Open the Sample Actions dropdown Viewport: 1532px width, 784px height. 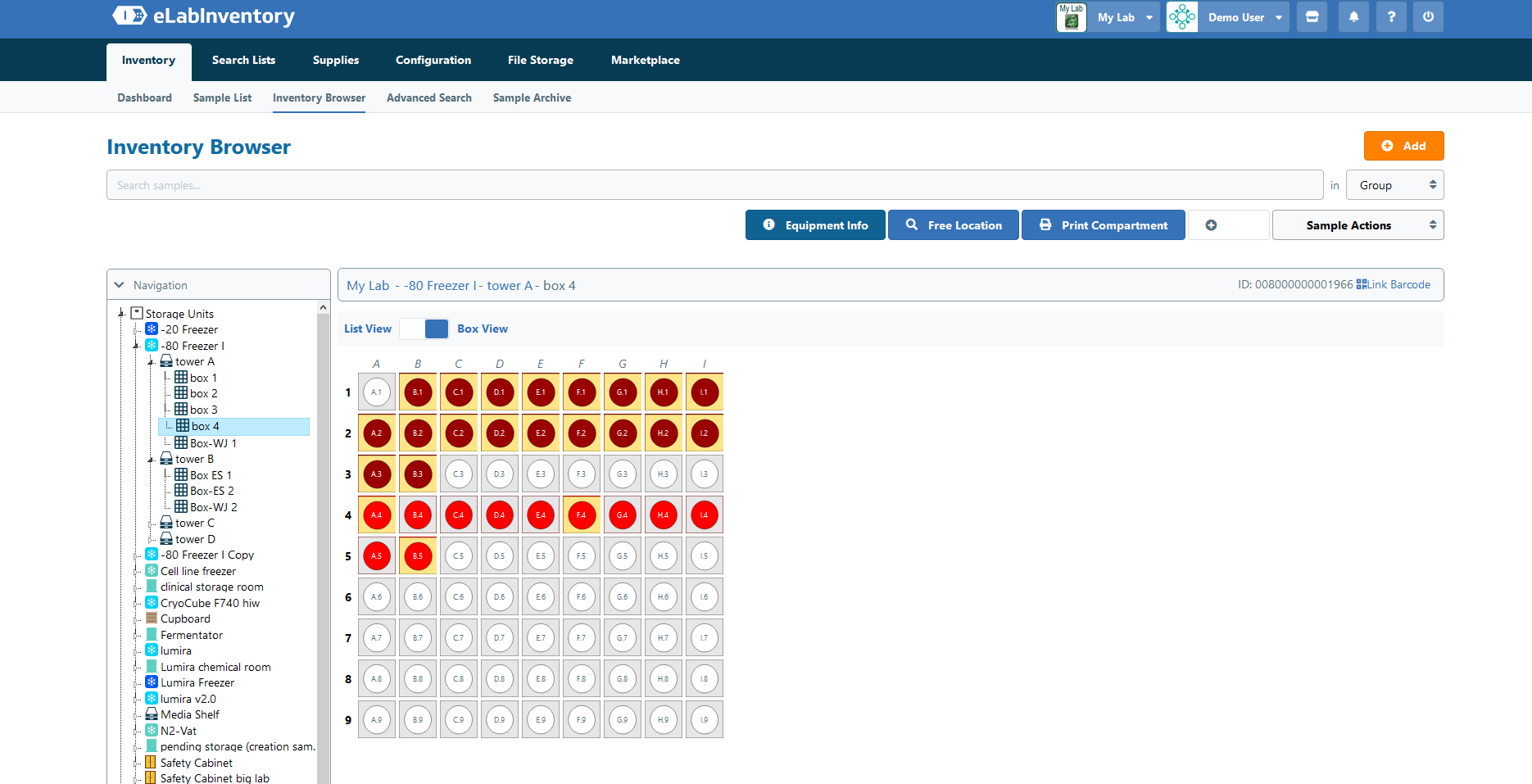1357,225
